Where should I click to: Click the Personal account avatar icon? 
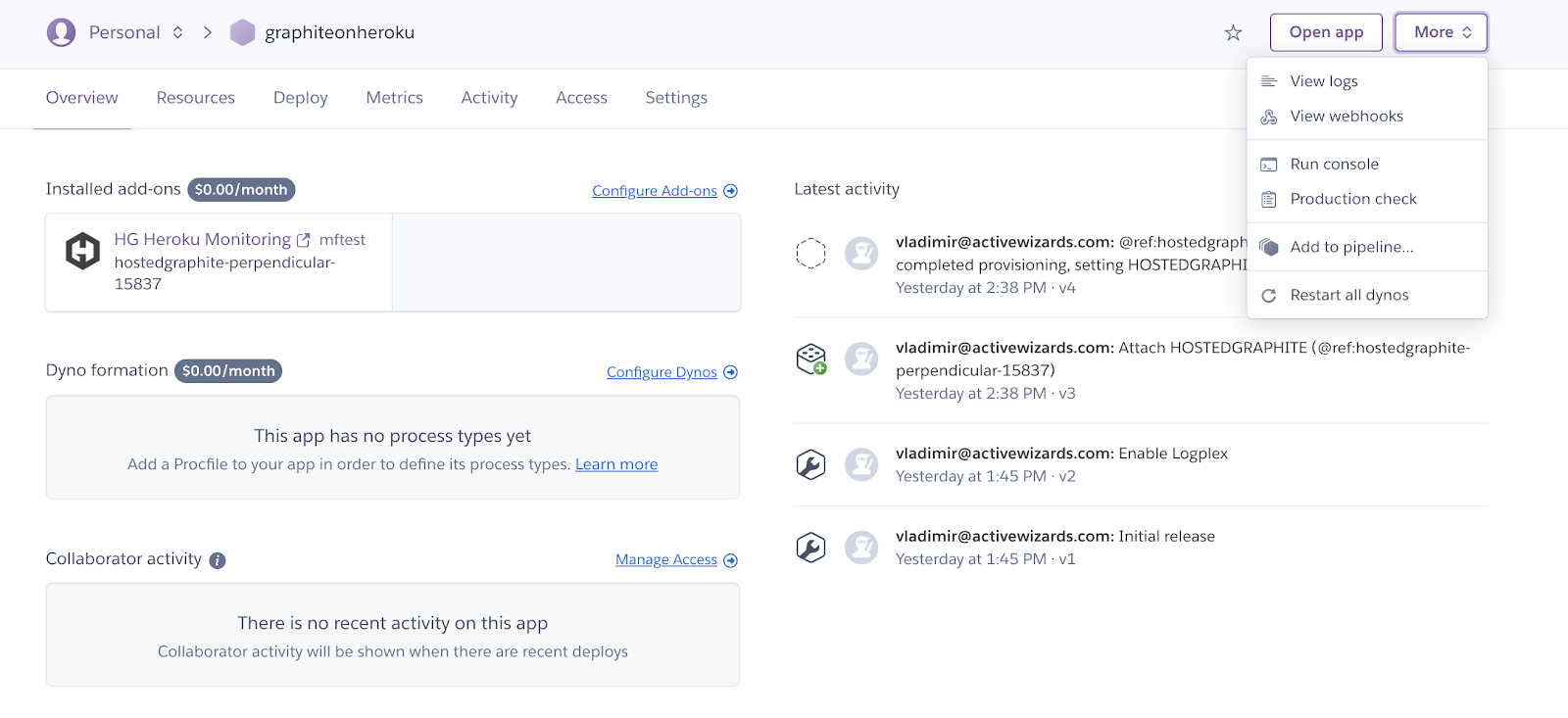pyautogui.click(x=61, y=32)
